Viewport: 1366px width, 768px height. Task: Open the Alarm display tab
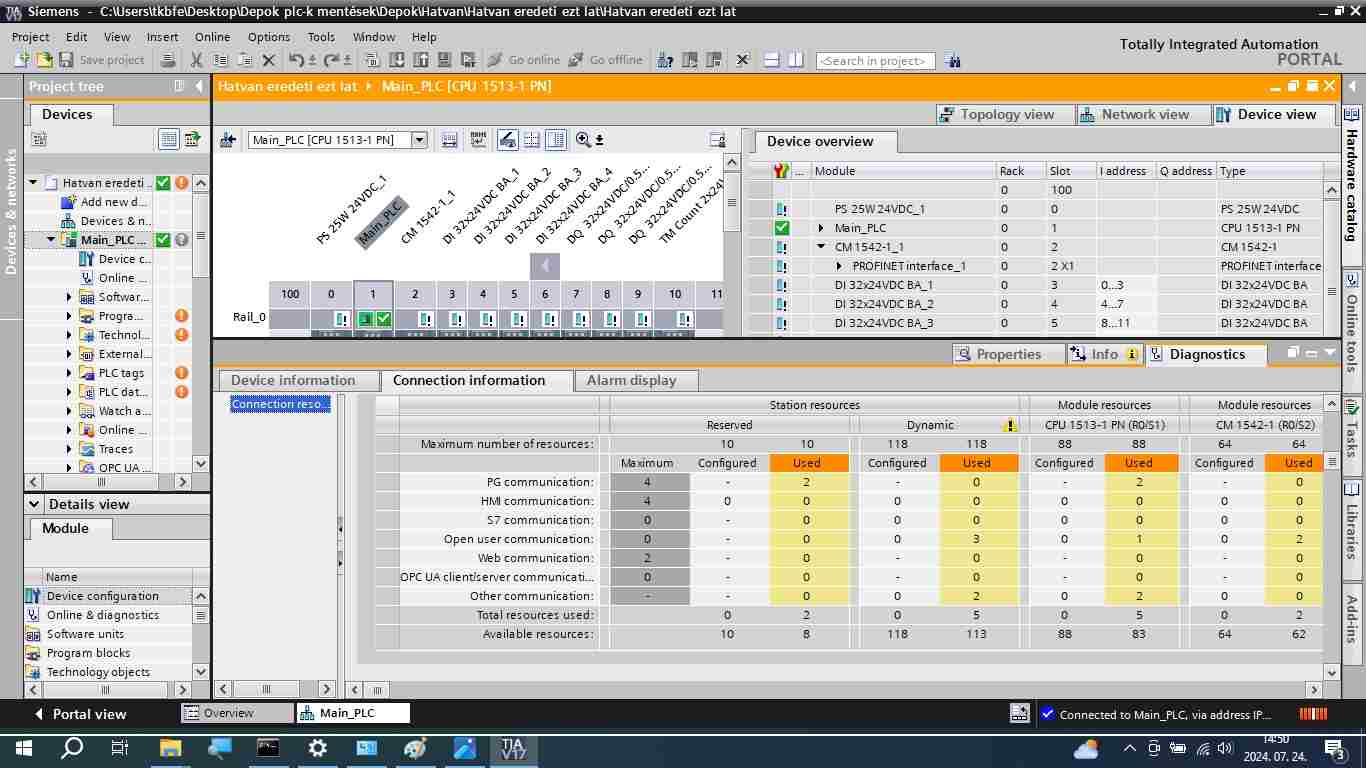pyautogui.click(x=636, y=381)
